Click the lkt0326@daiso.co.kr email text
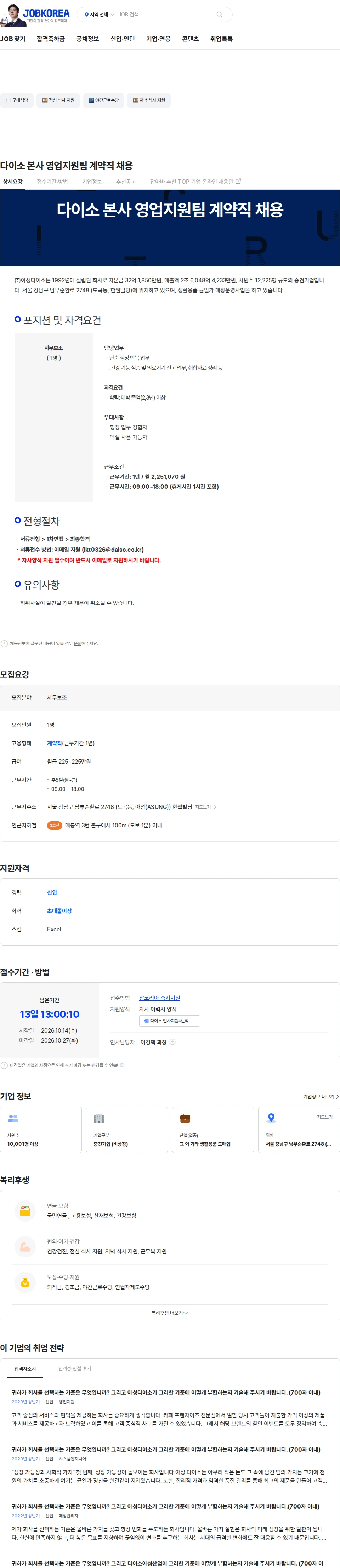 click(113, 550)
